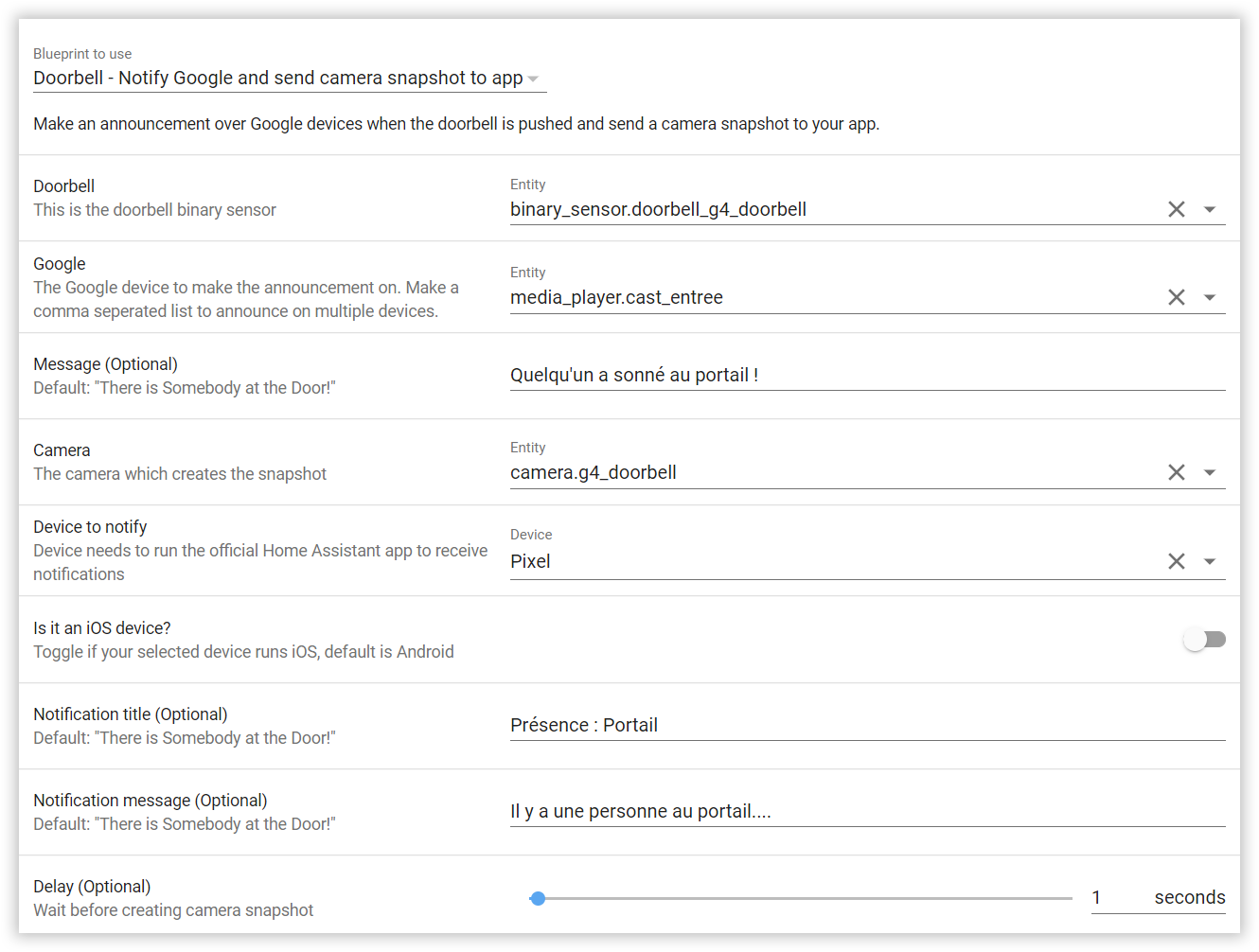Expand the Doorbell entity dropdown arrow

[x=1210, y=209]
